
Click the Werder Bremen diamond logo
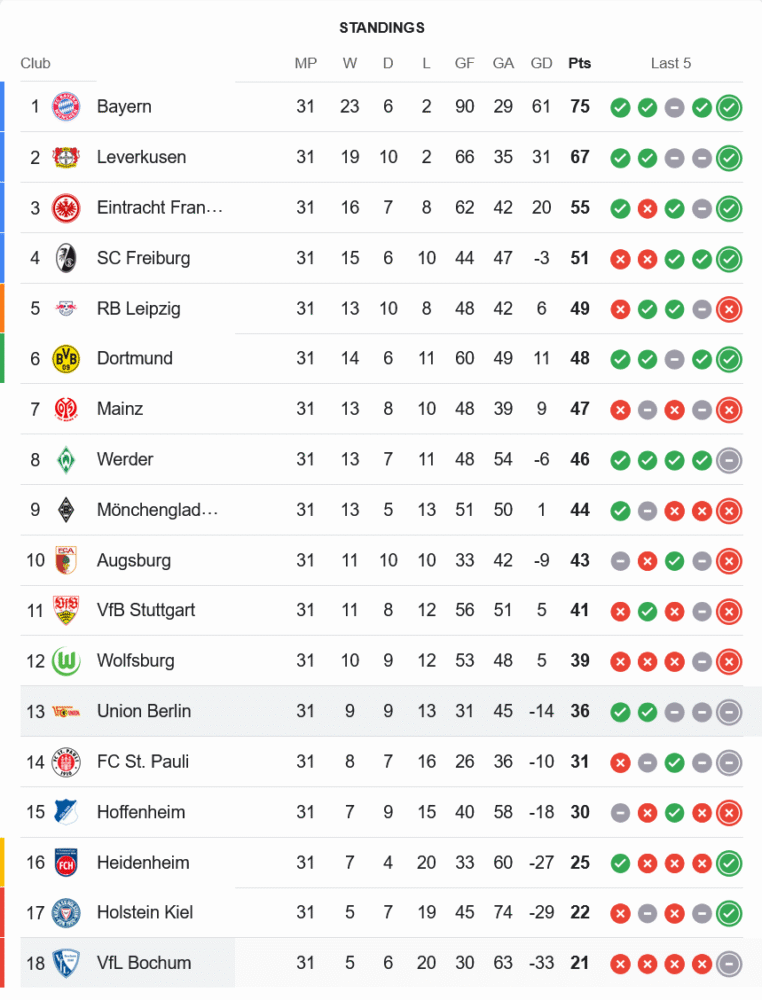click(66, 459)
